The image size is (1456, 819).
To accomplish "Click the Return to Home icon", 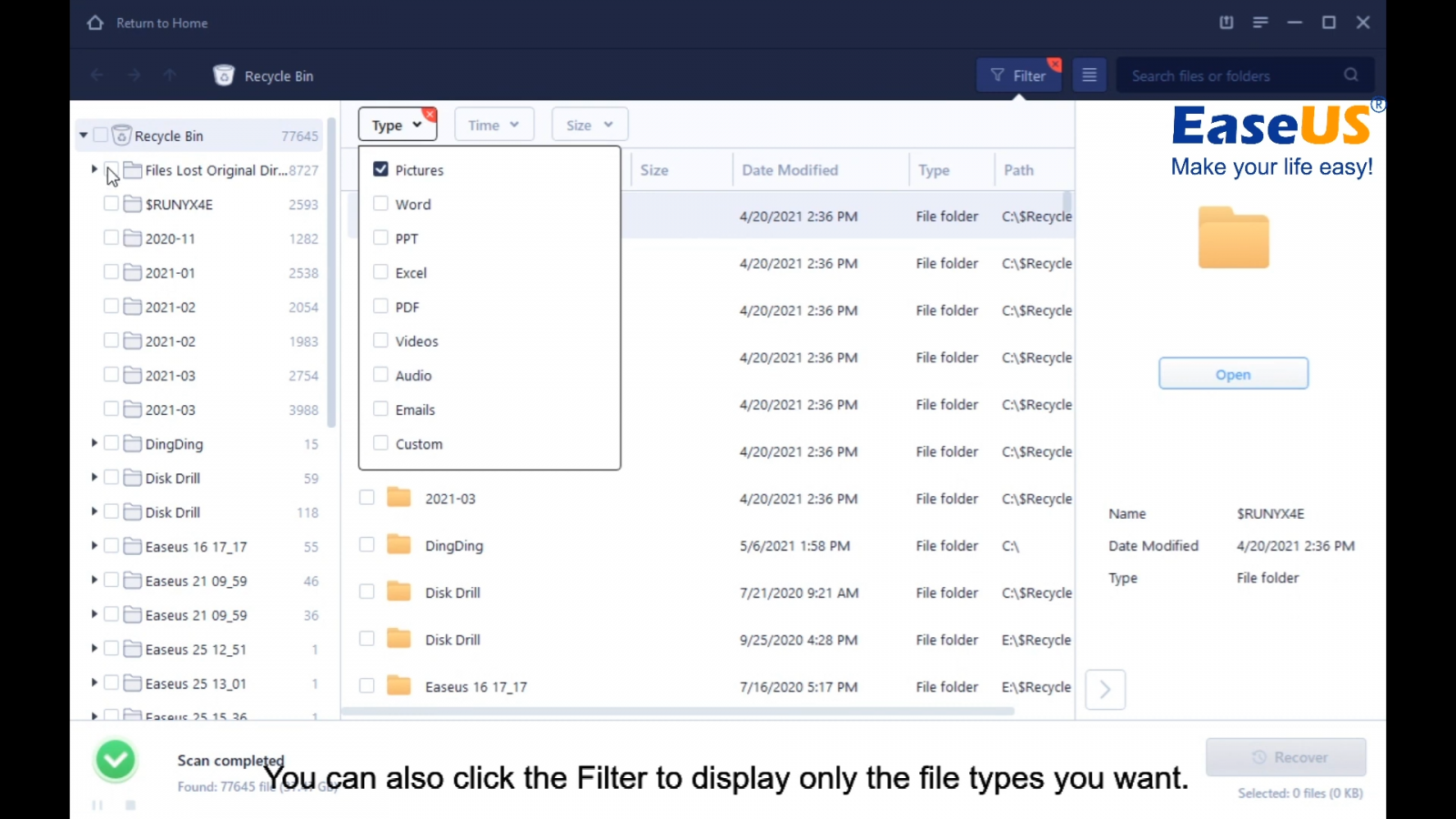I will tap(96, 23).
